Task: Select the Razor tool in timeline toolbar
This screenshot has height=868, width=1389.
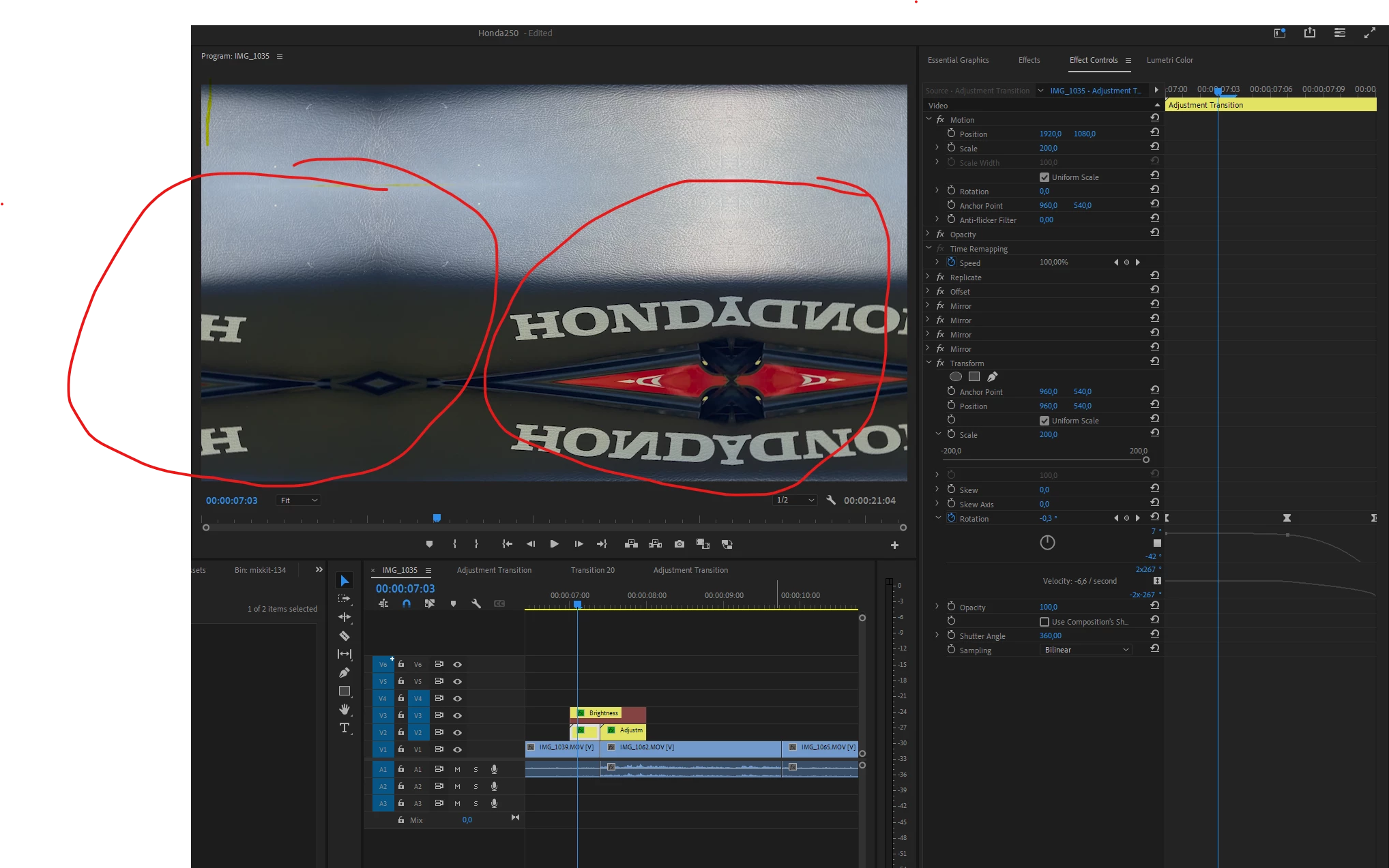Action: coord(345,635)
